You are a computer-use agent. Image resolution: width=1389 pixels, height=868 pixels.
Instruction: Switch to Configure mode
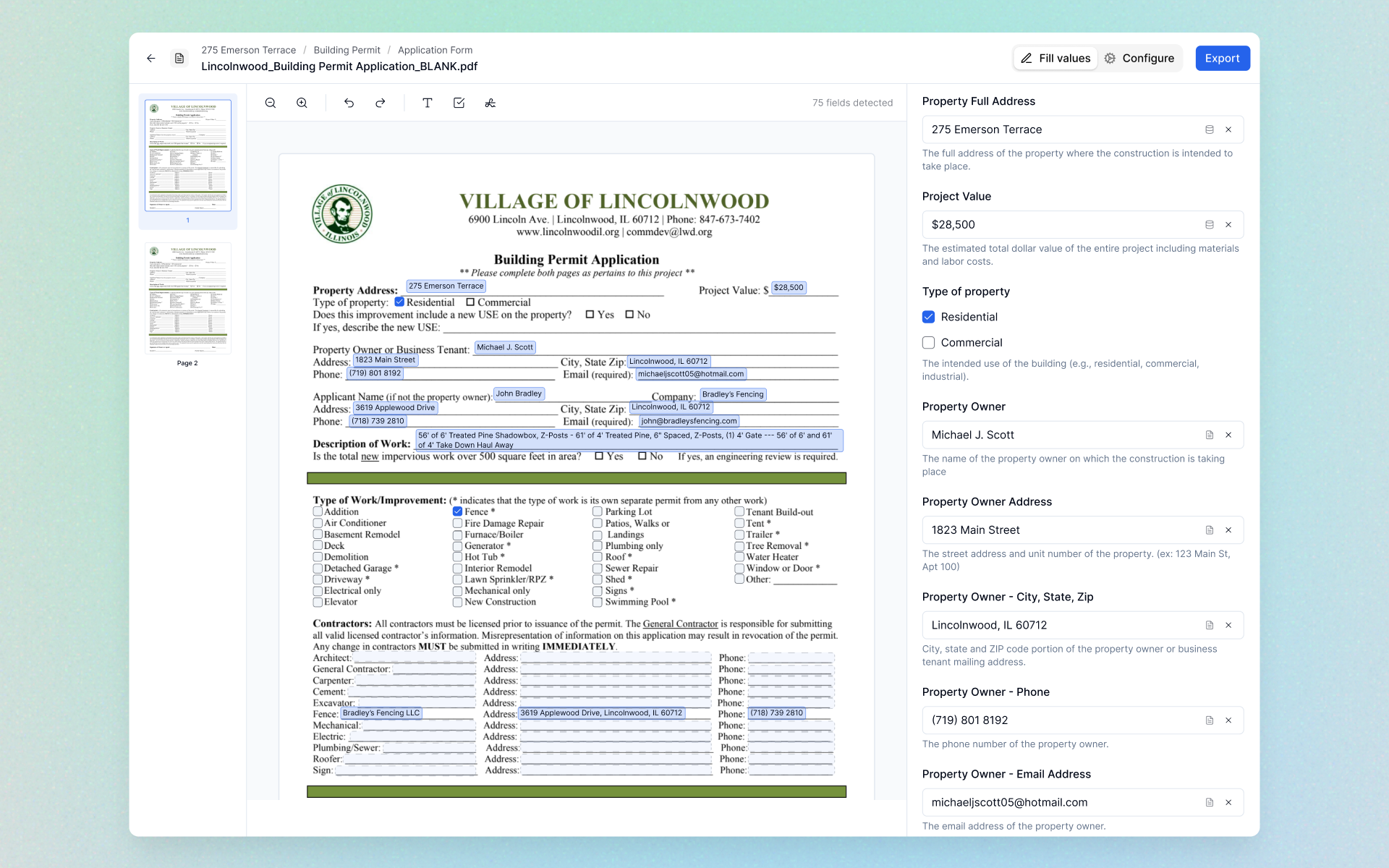click(1139, 59)
